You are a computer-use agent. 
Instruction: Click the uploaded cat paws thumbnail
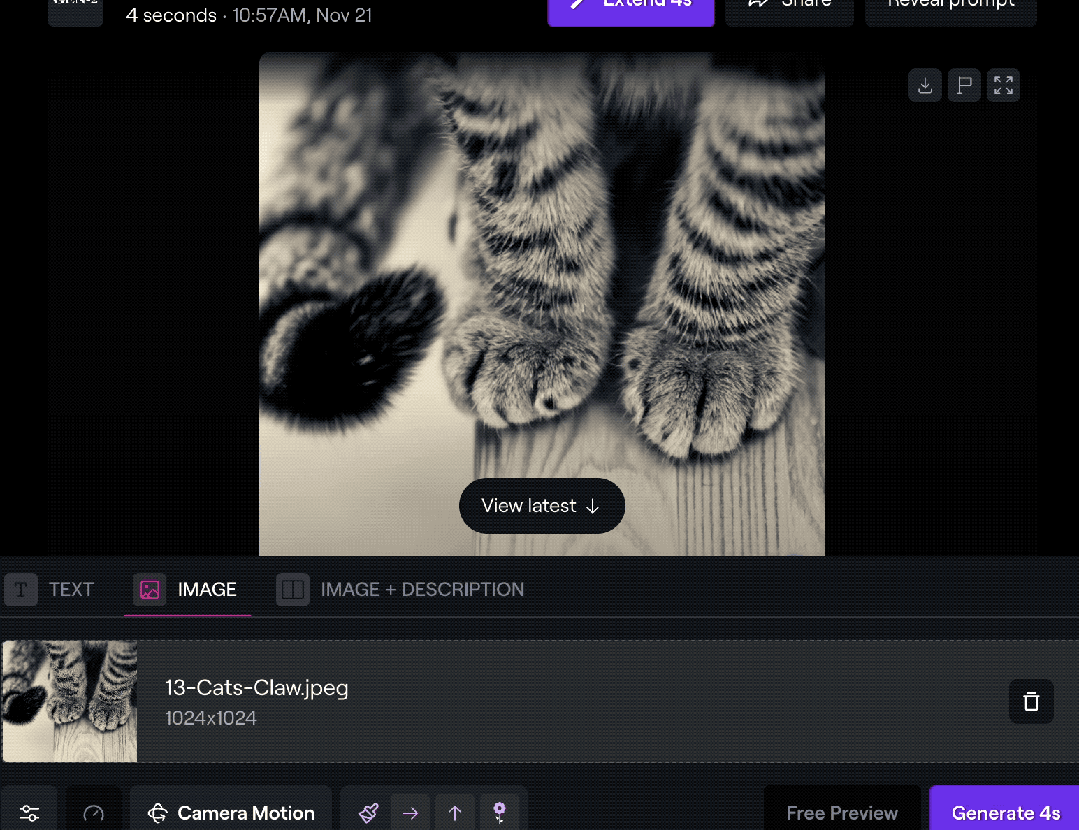(x=70, y=701)
